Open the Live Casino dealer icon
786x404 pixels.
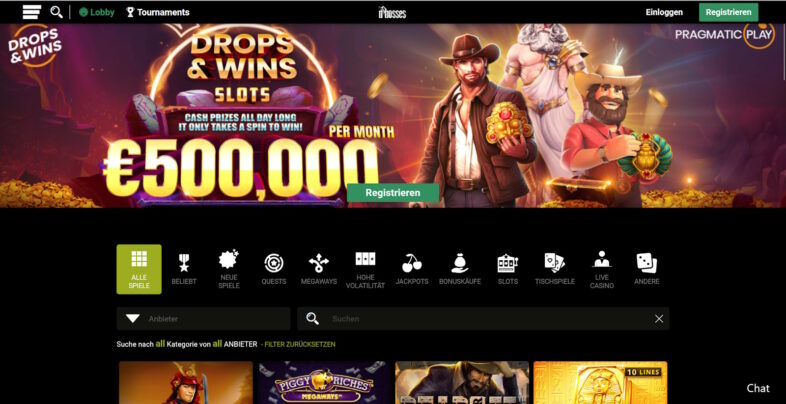602,259
